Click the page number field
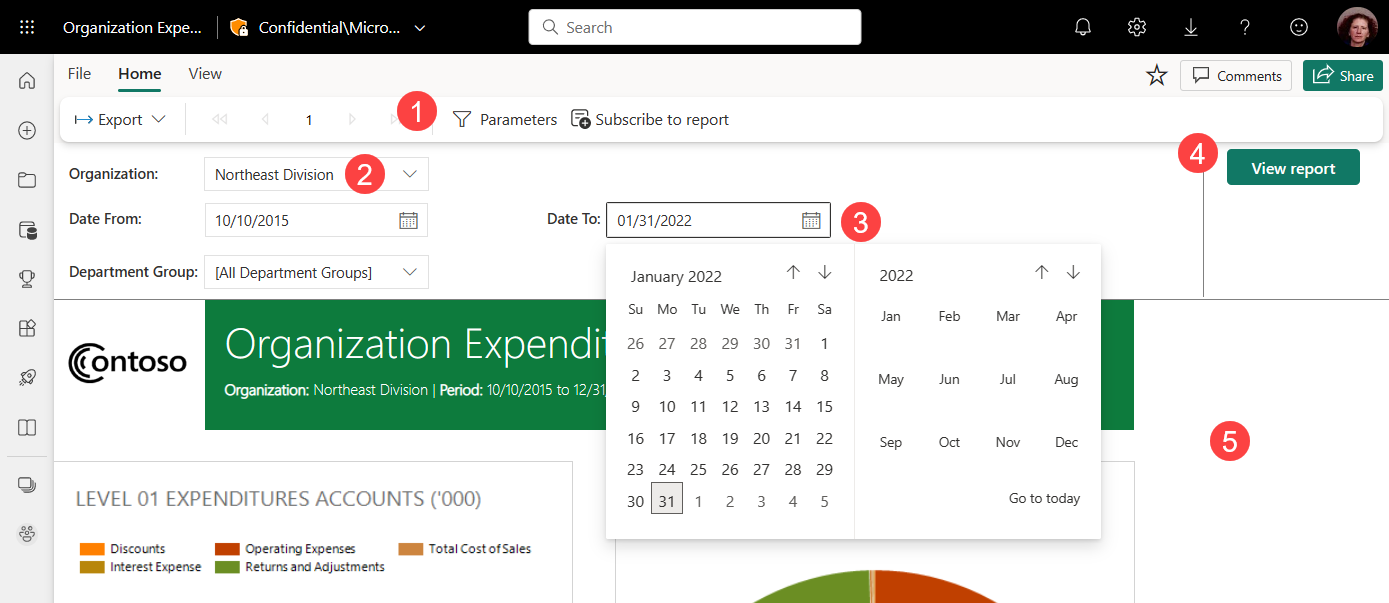 click(x=309, y=120)
